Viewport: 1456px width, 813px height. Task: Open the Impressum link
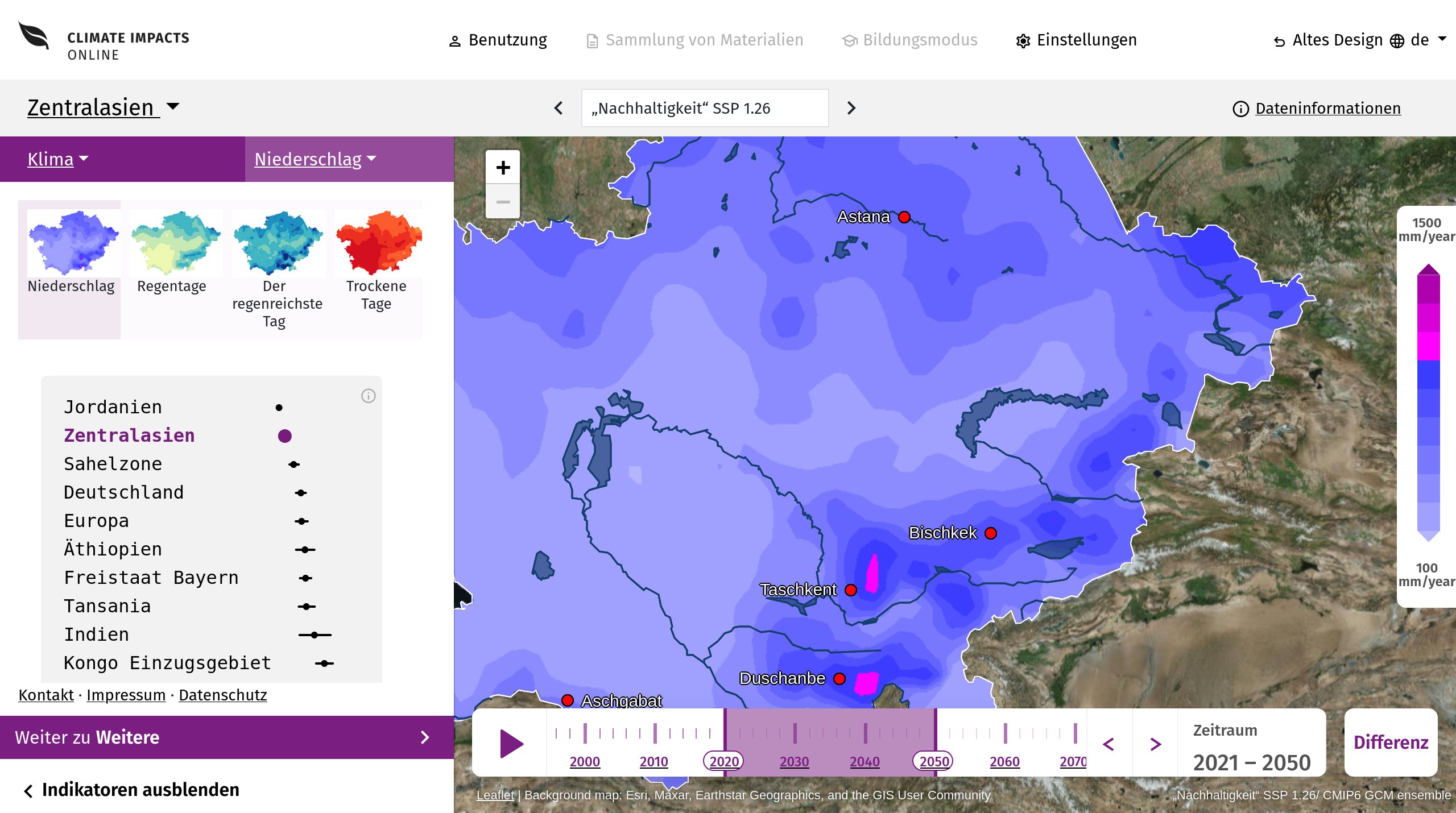(x=126, y=695)
